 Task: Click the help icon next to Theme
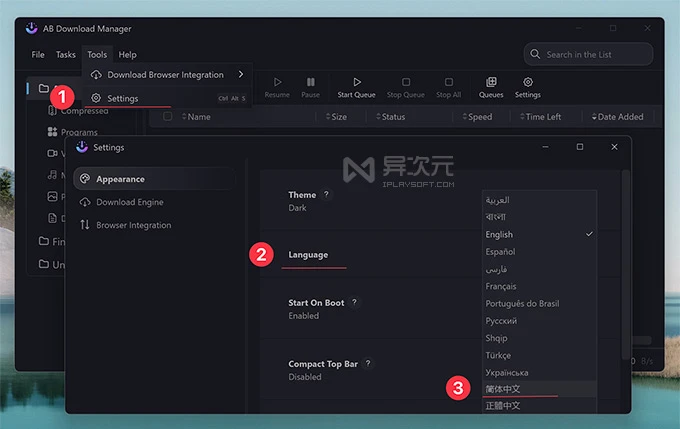click(x=326, y=194)
